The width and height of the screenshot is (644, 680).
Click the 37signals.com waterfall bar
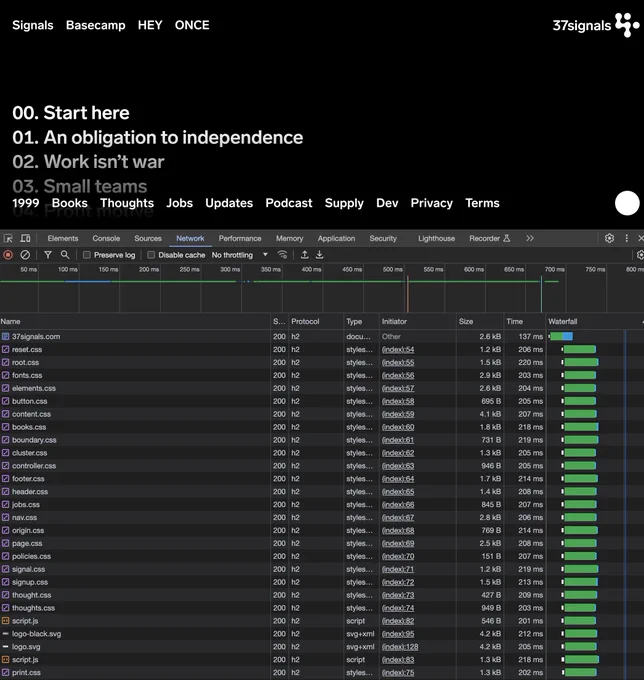[x=561, y=337]
